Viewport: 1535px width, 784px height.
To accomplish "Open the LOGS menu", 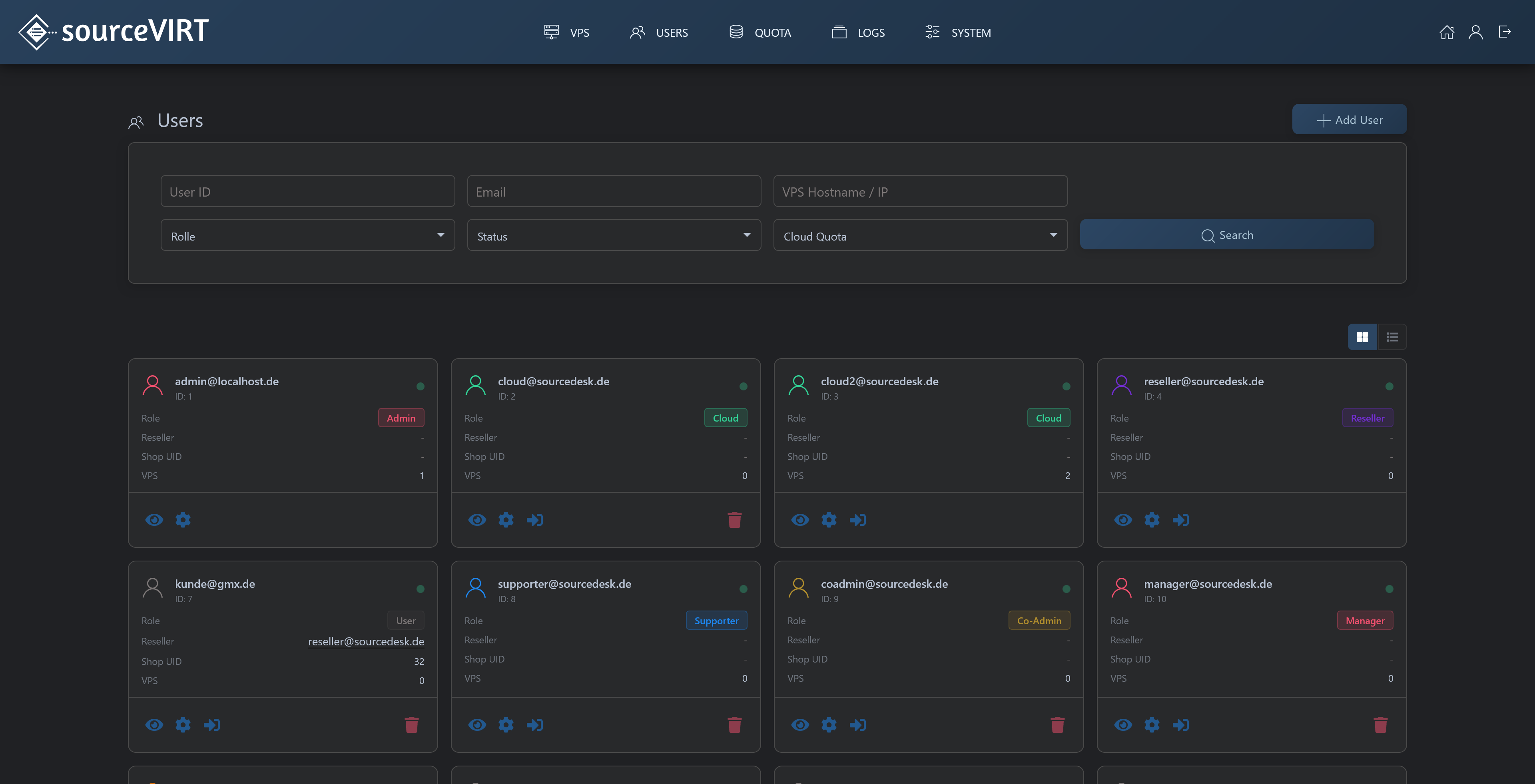I will pyautogui.click(x=858, y=32).
